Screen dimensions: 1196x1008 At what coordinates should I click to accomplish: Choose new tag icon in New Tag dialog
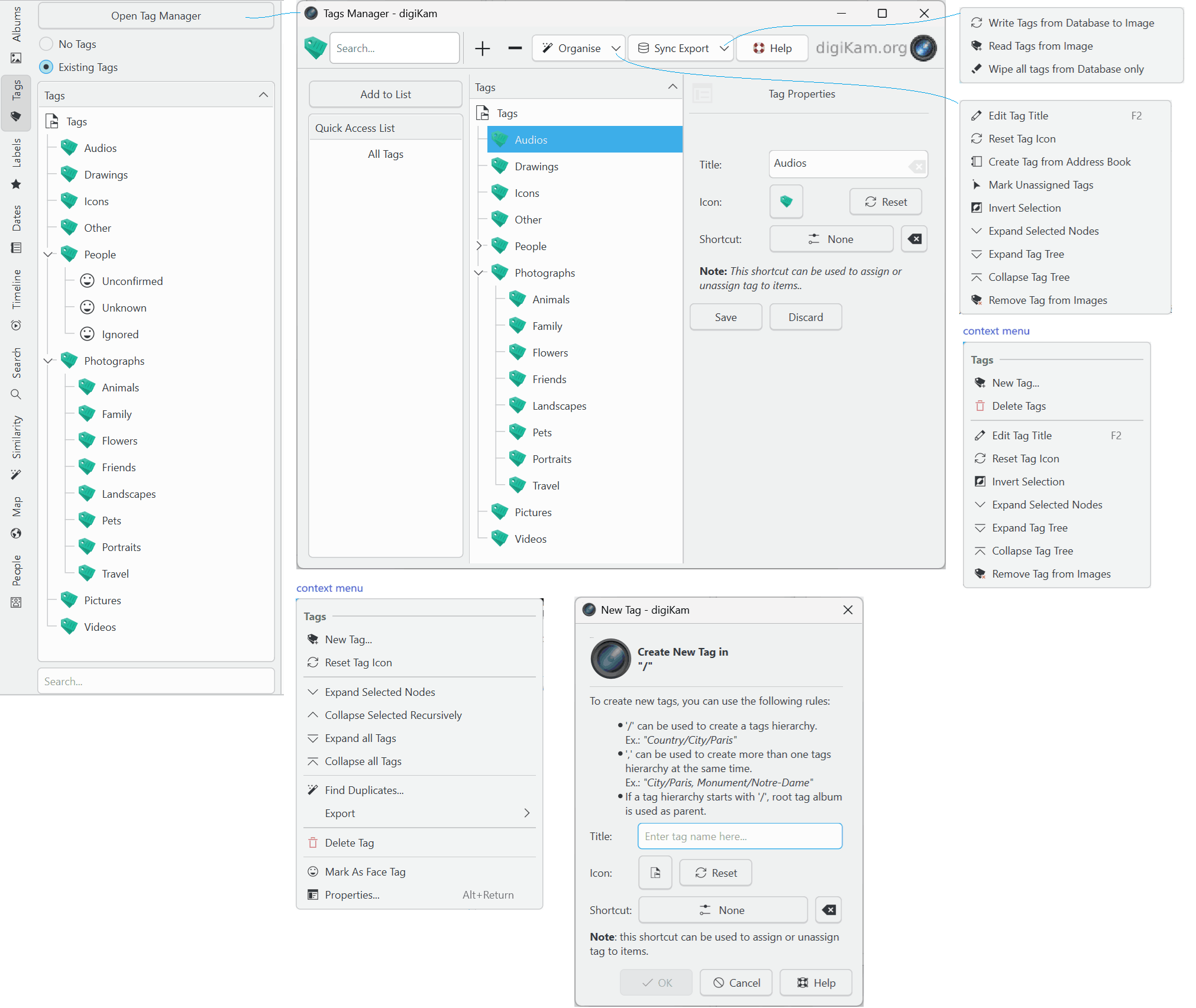coord(655,873)
